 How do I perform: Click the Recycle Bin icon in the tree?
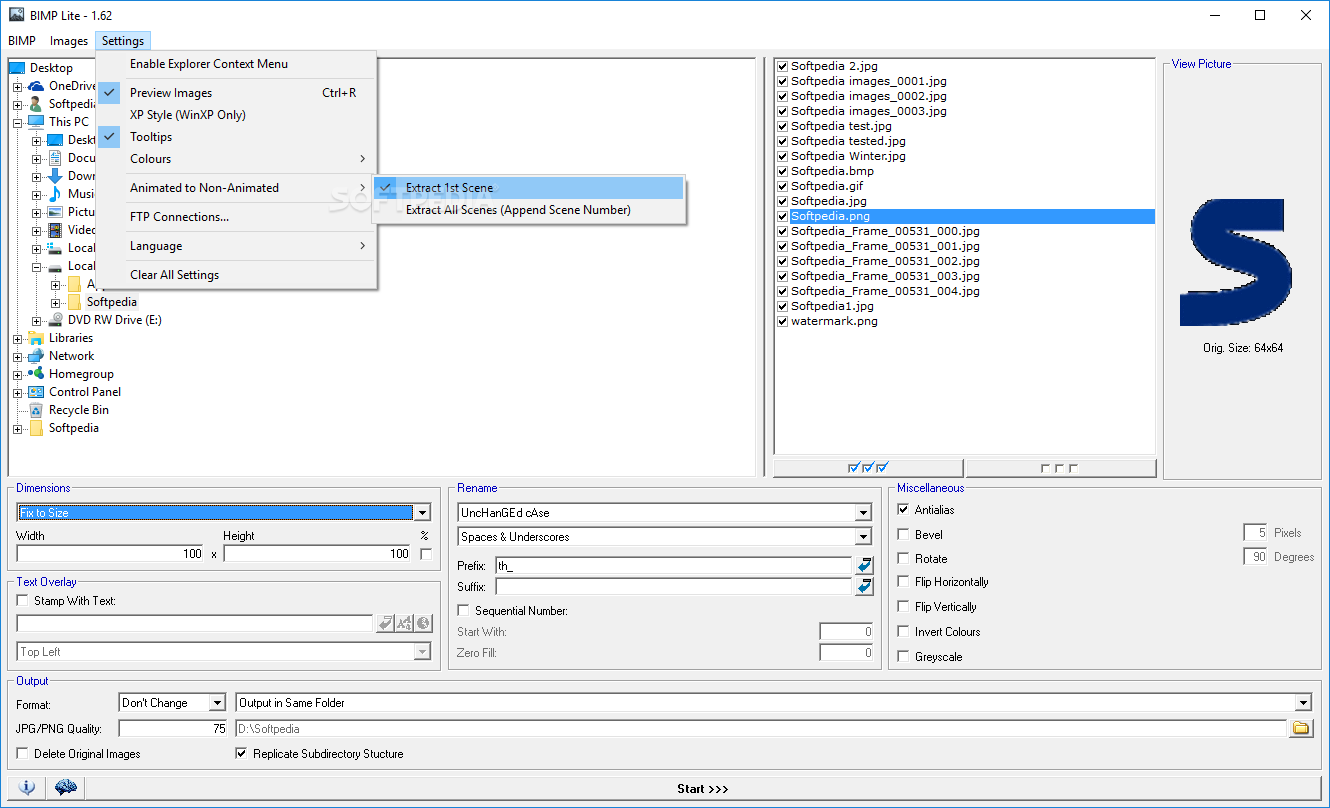click(36, 410)
